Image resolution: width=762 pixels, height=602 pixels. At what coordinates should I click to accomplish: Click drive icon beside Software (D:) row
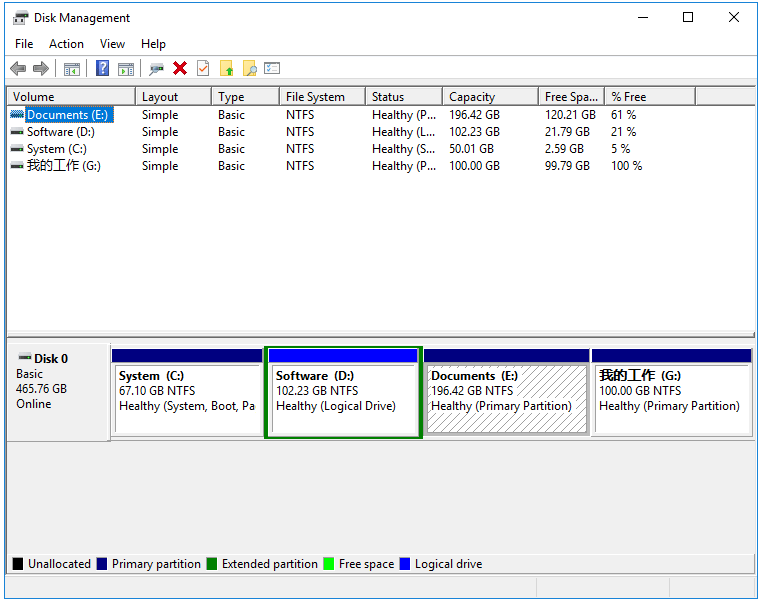pos(17,132)
